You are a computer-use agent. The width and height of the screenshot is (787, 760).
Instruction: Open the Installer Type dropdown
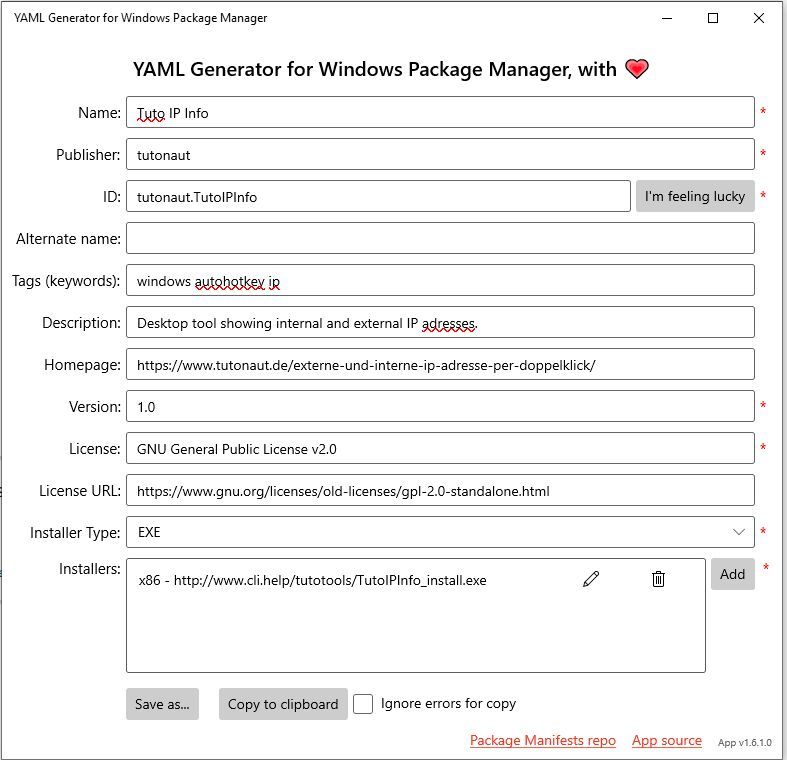tap(440, 532)
